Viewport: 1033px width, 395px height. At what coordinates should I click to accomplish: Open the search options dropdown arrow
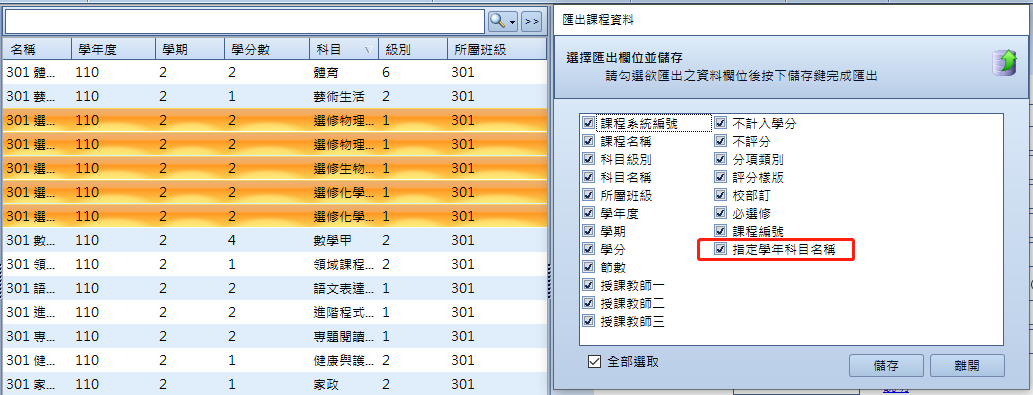(513, 22)
